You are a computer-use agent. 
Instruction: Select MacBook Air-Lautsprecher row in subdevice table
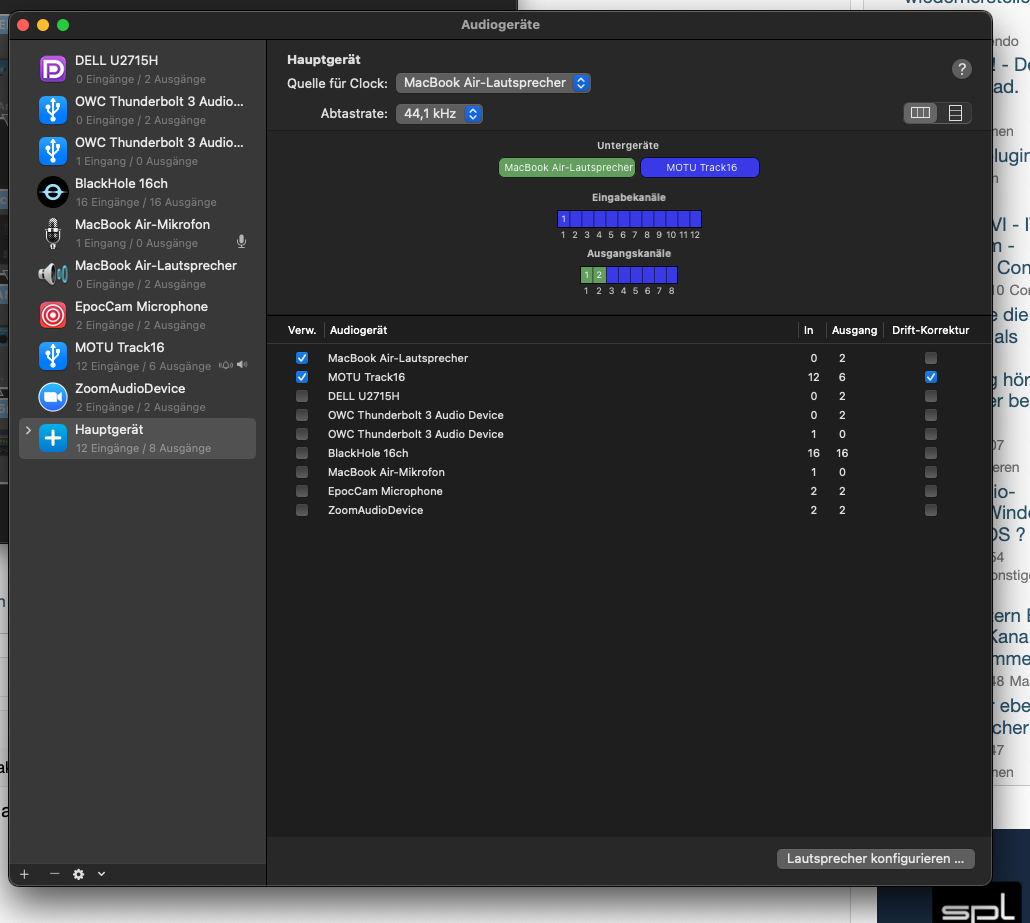coord(629,358)
